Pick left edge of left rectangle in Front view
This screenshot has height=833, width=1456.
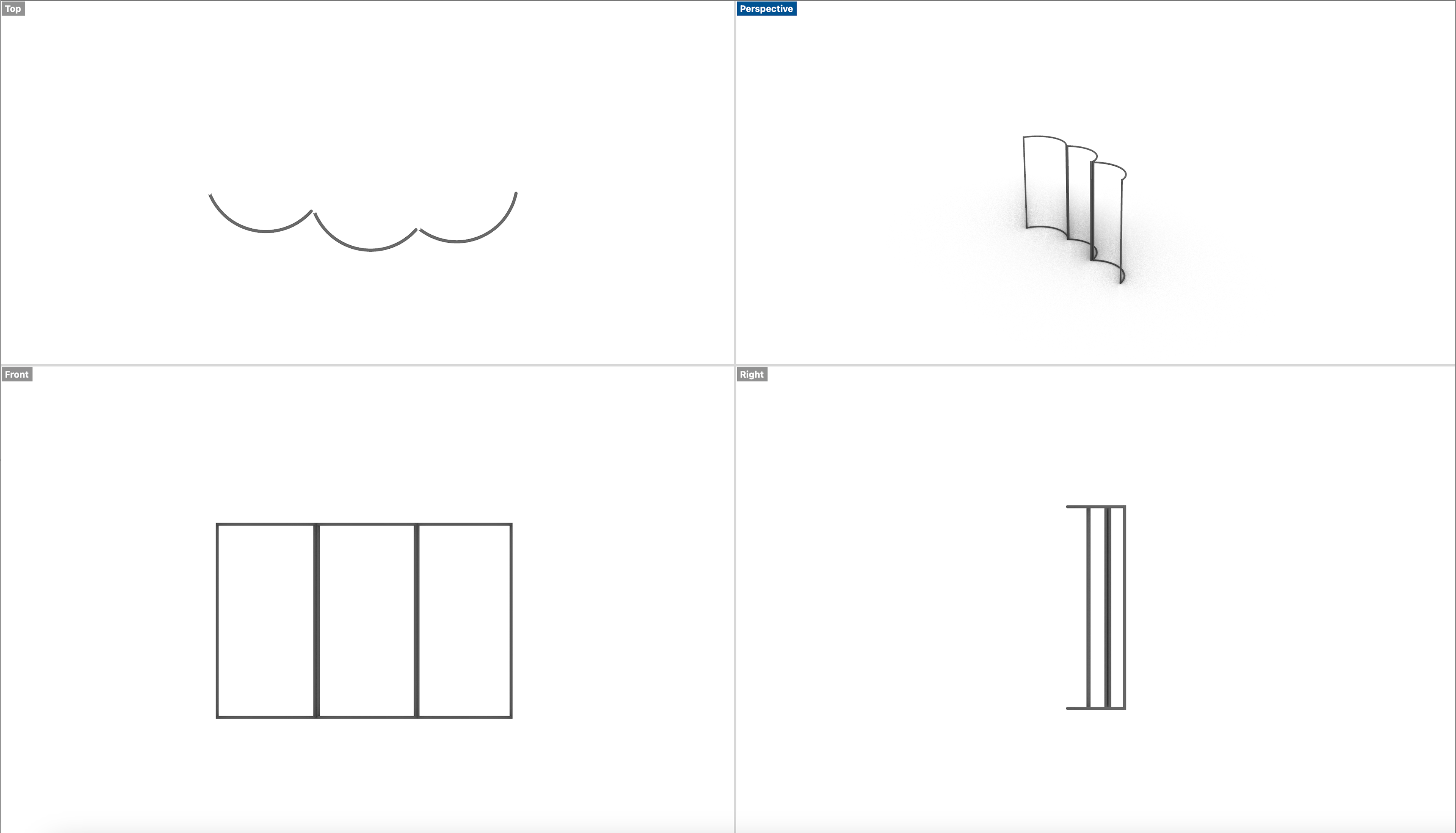pyautogui.click(x=217, y=620)
